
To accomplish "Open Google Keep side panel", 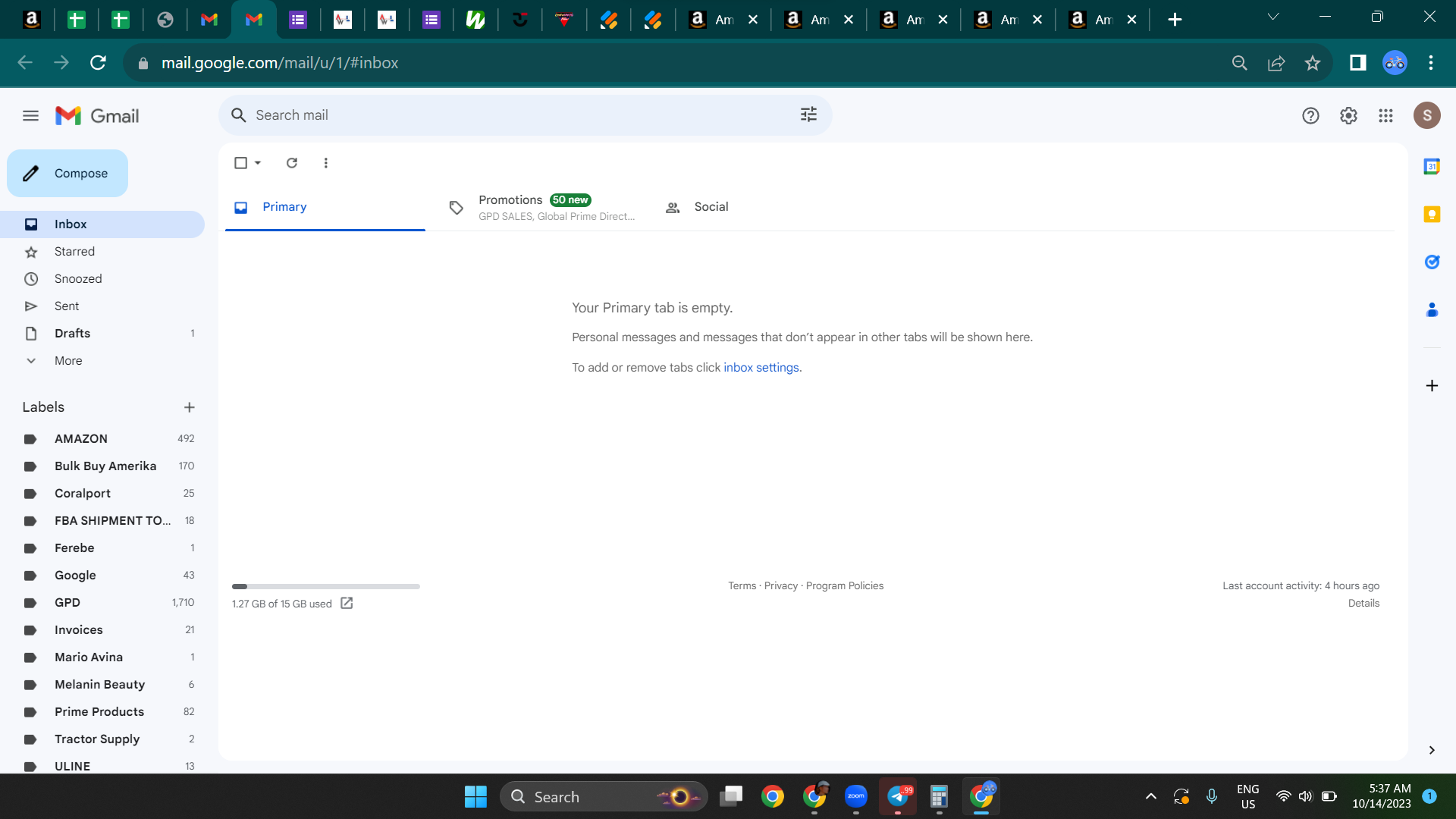I will 1431,215.
